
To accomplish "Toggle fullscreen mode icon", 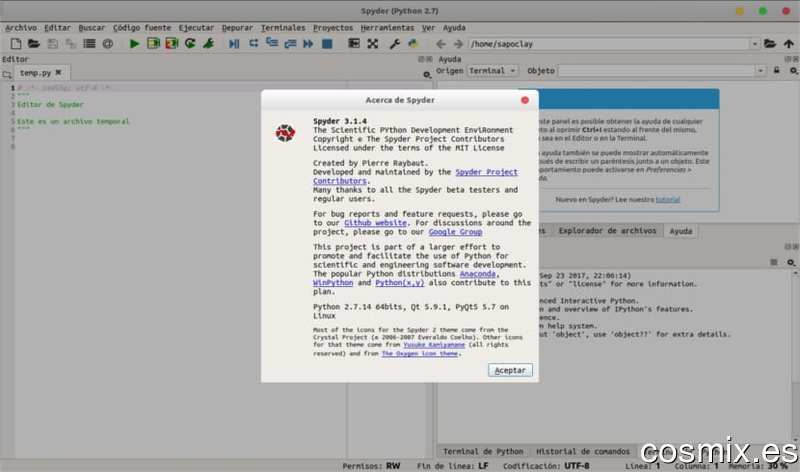I will pos(372,44).
